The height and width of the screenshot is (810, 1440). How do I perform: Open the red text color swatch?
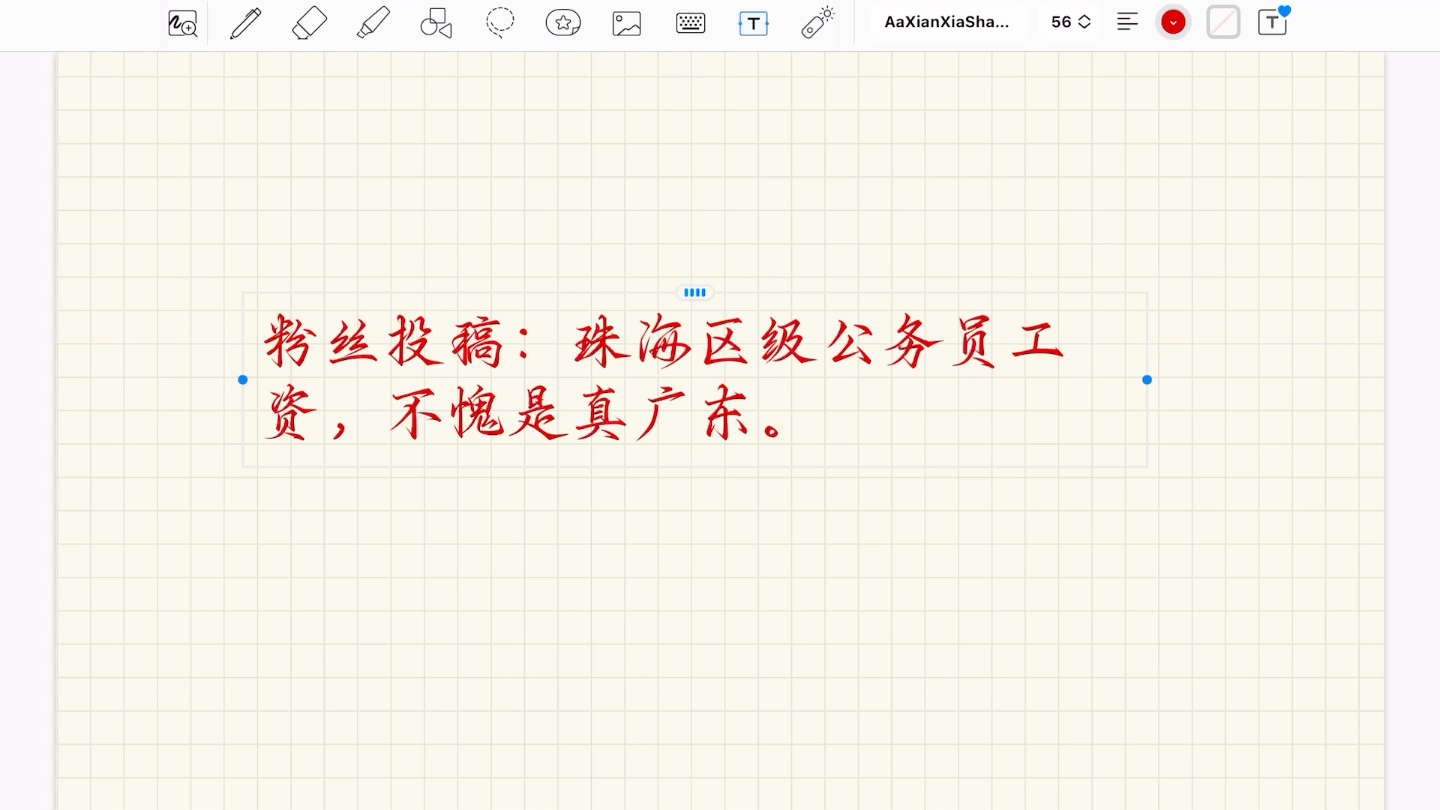(1173, 22)
